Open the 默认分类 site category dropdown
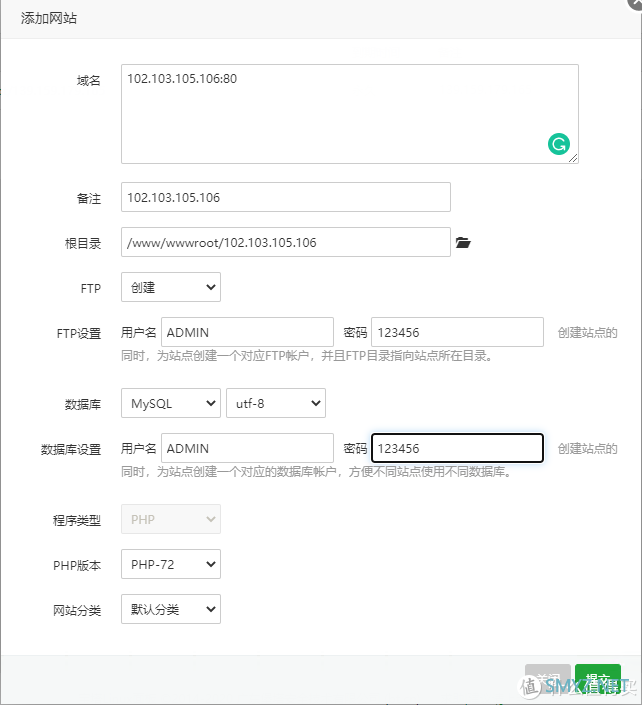This screenshot has width=642, height=705. coord(171,609)
